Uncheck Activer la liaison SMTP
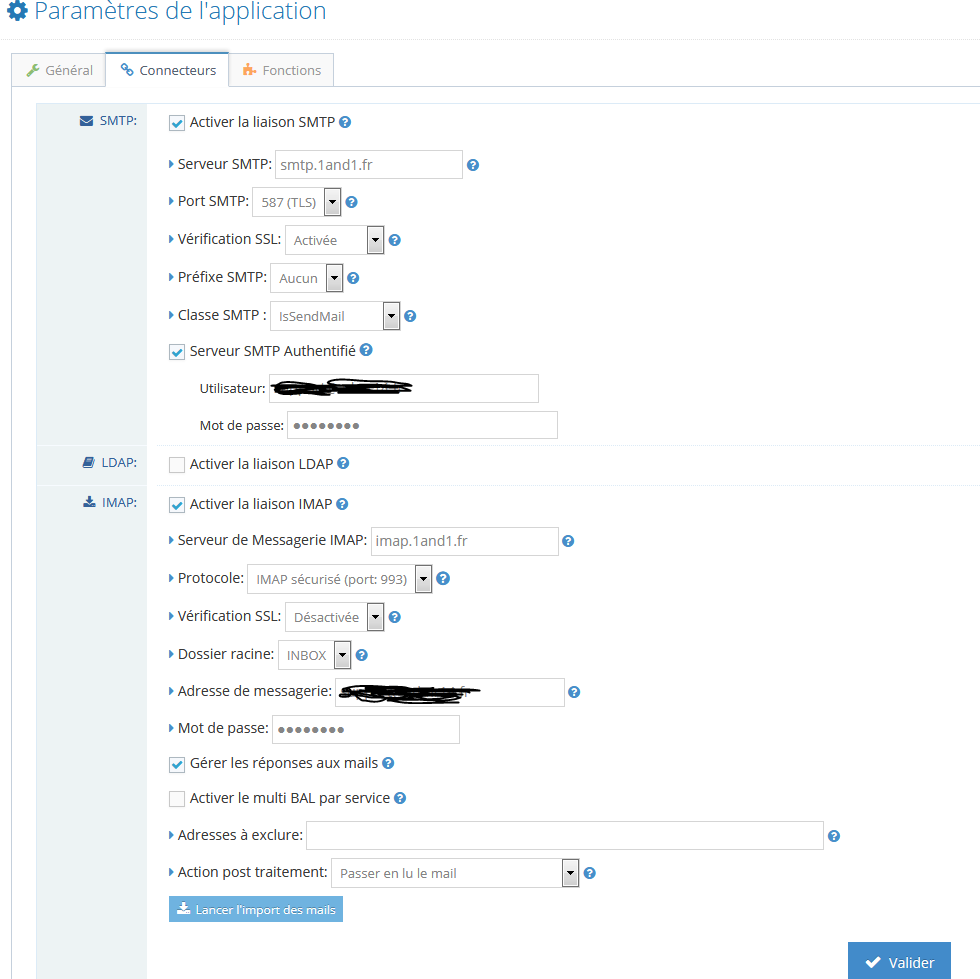This screenshot has height=979, width=980. click(177, 123)
